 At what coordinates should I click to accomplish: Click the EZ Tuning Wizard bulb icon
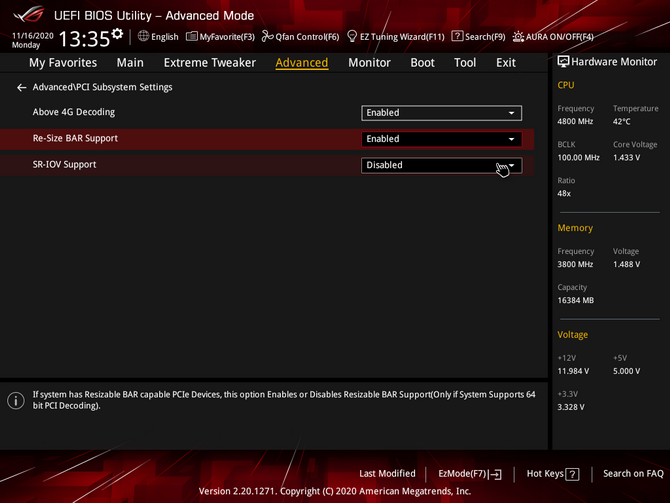(352, 36)
